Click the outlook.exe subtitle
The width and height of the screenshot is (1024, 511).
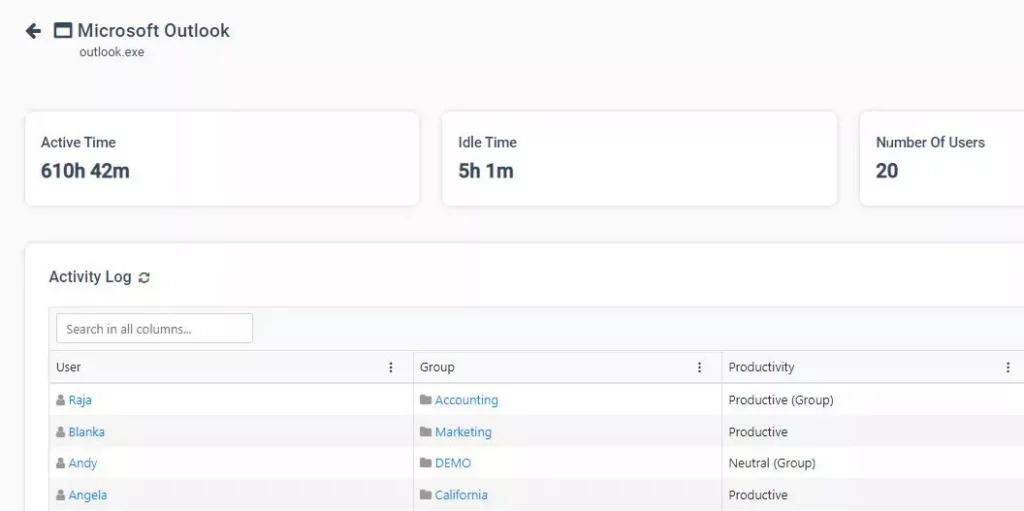(112, 52)
